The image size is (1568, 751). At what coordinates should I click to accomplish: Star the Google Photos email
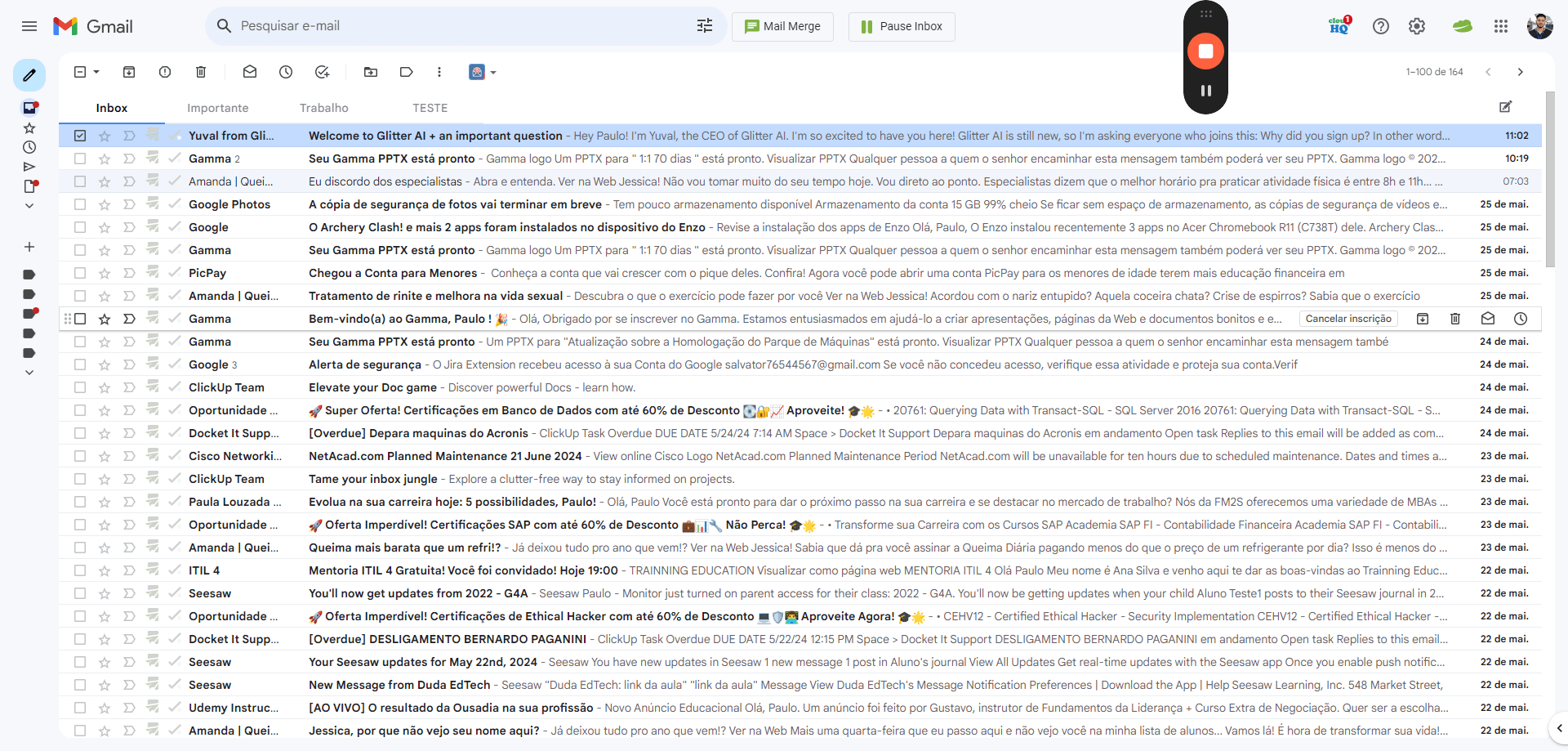pyautogui.click(x=105, y=204)
